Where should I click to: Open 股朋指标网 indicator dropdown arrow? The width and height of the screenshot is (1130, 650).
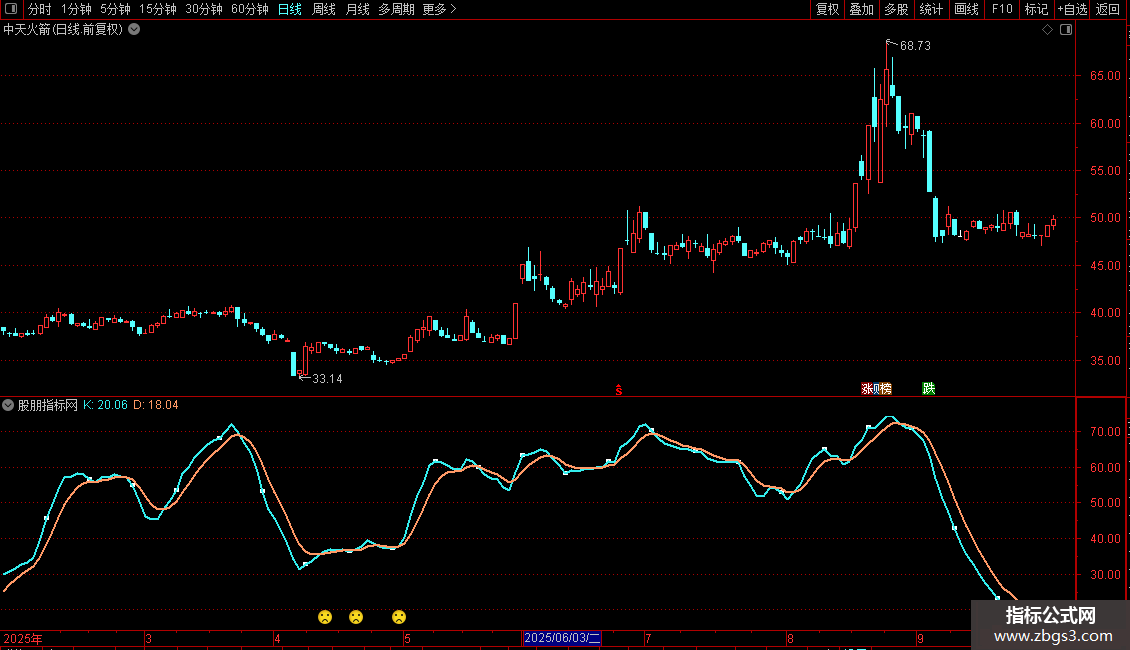click(x=8, y=405)
